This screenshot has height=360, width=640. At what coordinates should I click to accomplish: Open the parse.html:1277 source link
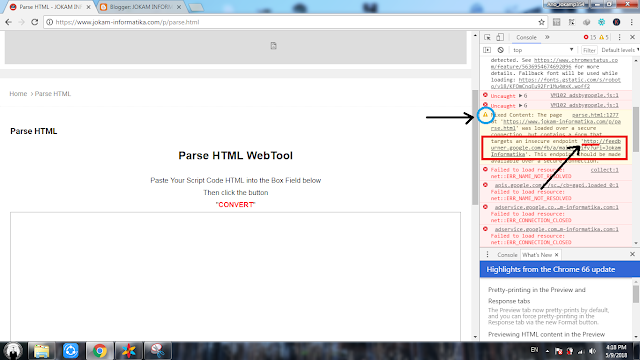pos(595,115)
